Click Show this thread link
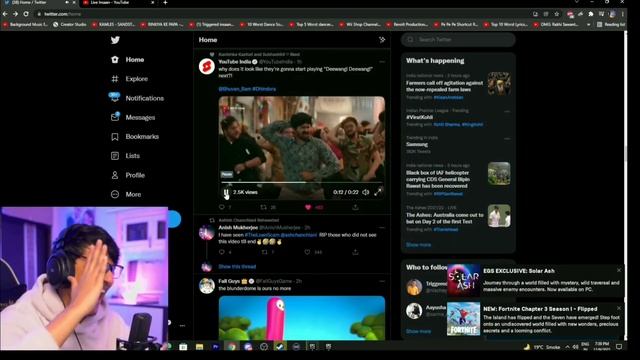This screenshot has height=360, width=640. 237,267
